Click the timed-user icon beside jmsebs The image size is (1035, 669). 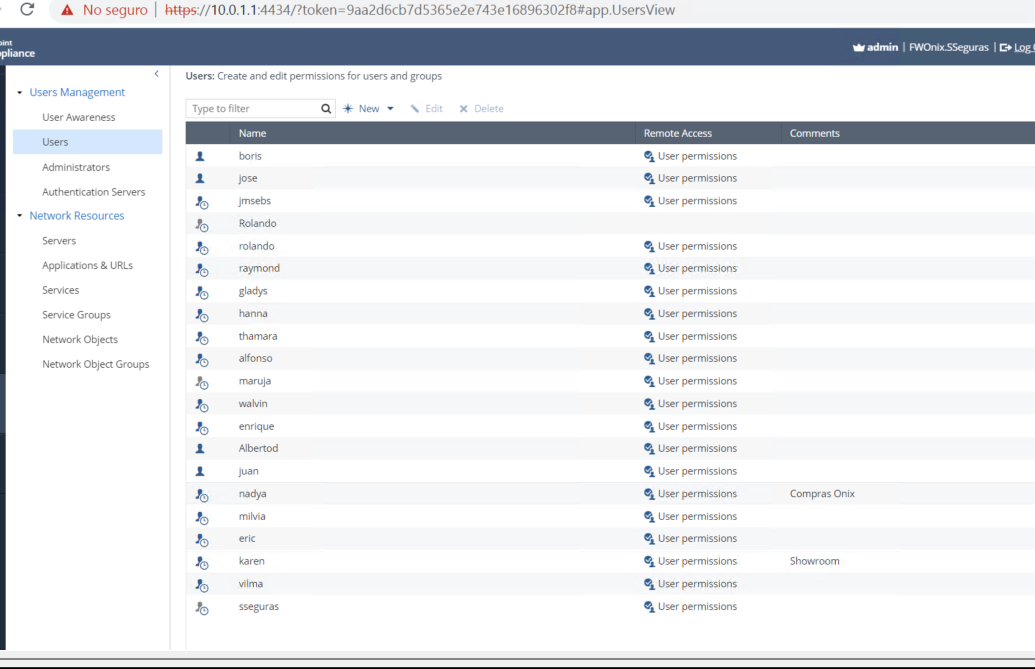(201, 201)
